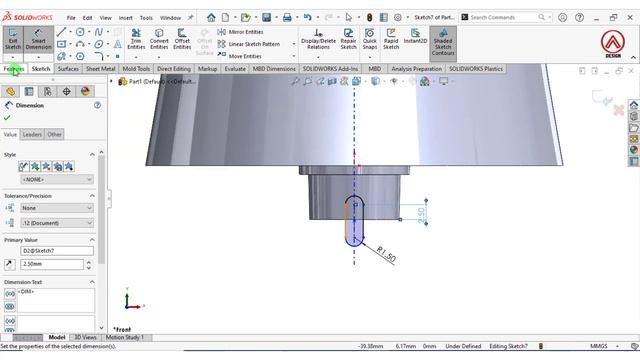Collapse the Tolerance/Precision section
This screenshot has width=640, height=360.
92,196
